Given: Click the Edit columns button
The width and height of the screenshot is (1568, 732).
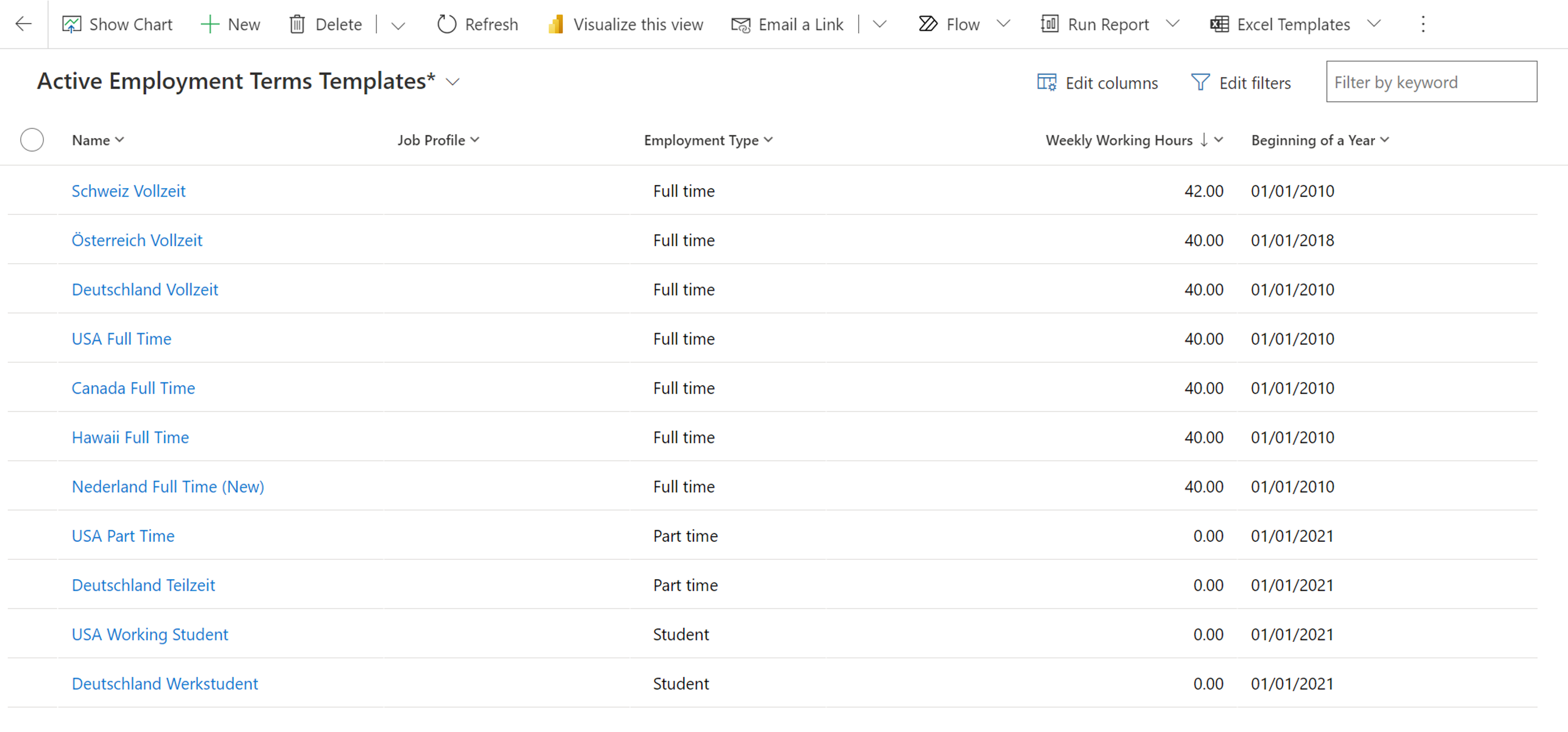Looking at the screenshot, I should [x=1097, y=82].
